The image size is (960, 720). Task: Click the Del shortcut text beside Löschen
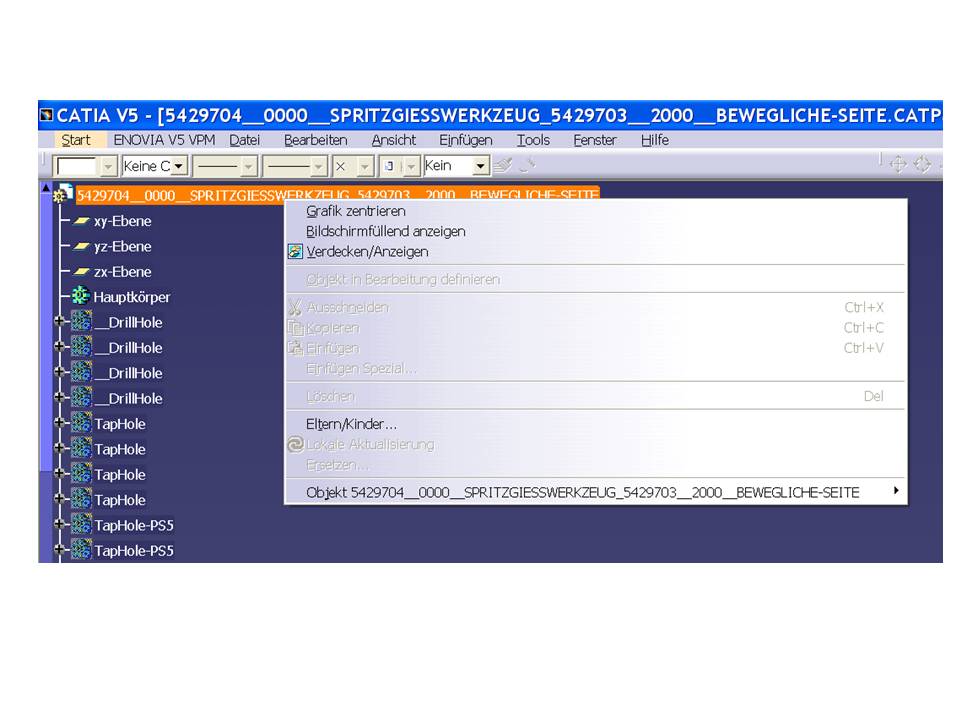pyautogui.click(x=874, y=396)
